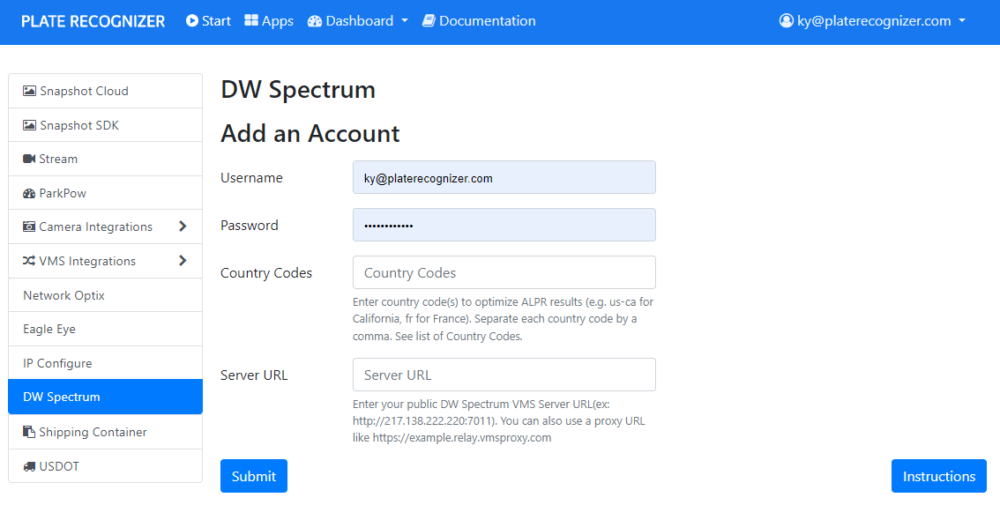Select Eagle Eye menu item
The height and width of the screenshot is (505, 1000).
(x=105, y=329)
